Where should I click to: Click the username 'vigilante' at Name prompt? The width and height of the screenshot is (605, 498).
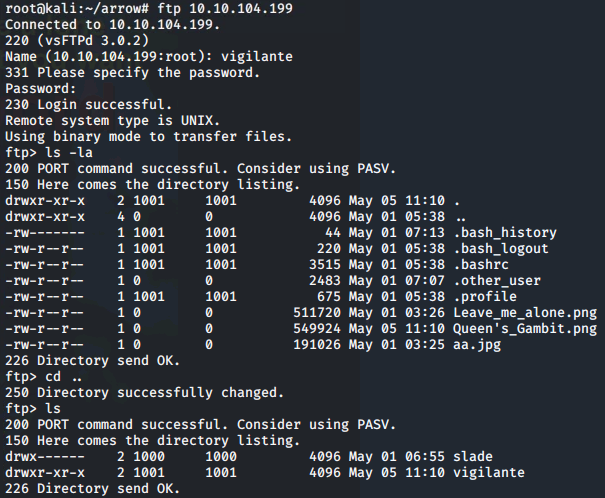point(257,57)
